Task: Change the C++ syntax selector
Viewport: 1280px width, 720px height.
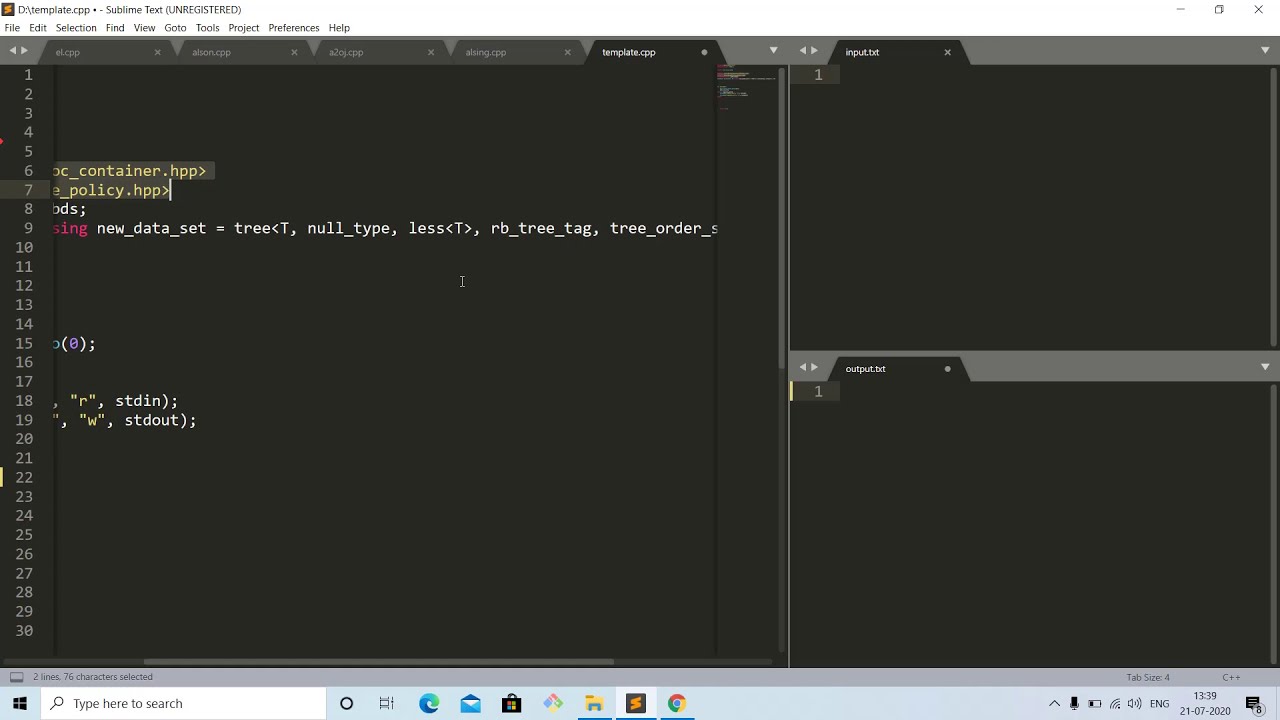Action: [x=1231, y=677]
